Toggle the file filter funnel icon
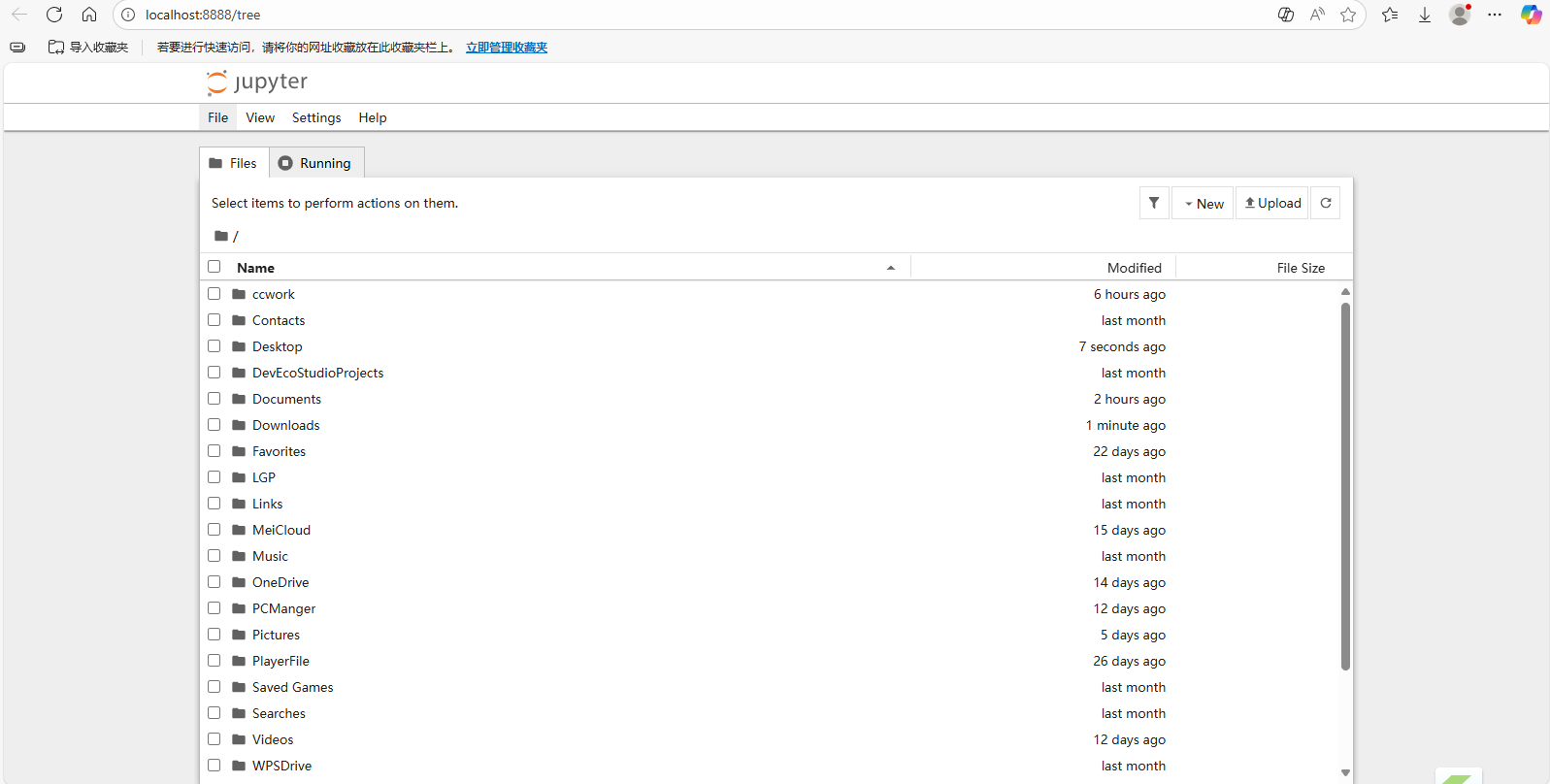Screen dimensions: 1550x784 [1154, 203]
